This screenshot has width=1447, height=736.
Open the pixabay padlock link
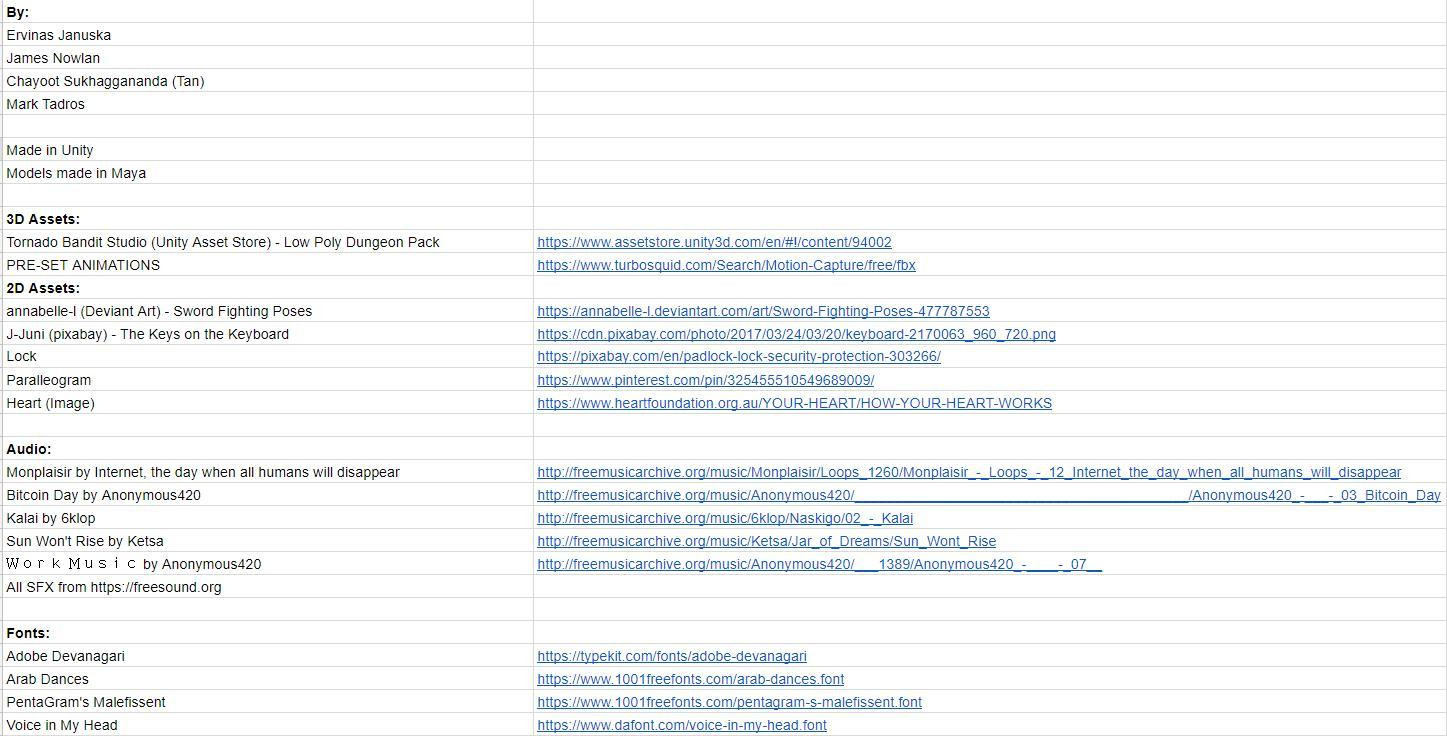tap(739, 356)
